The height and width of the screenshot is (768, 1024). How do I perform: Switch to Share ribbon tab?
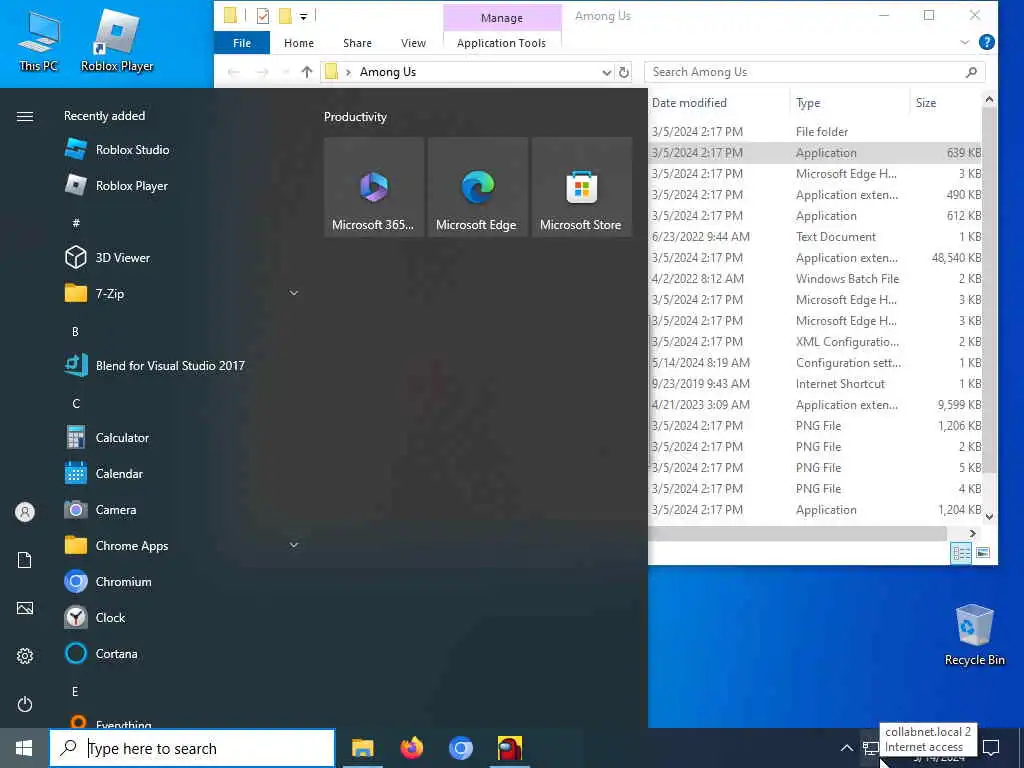tap(357, 42)
